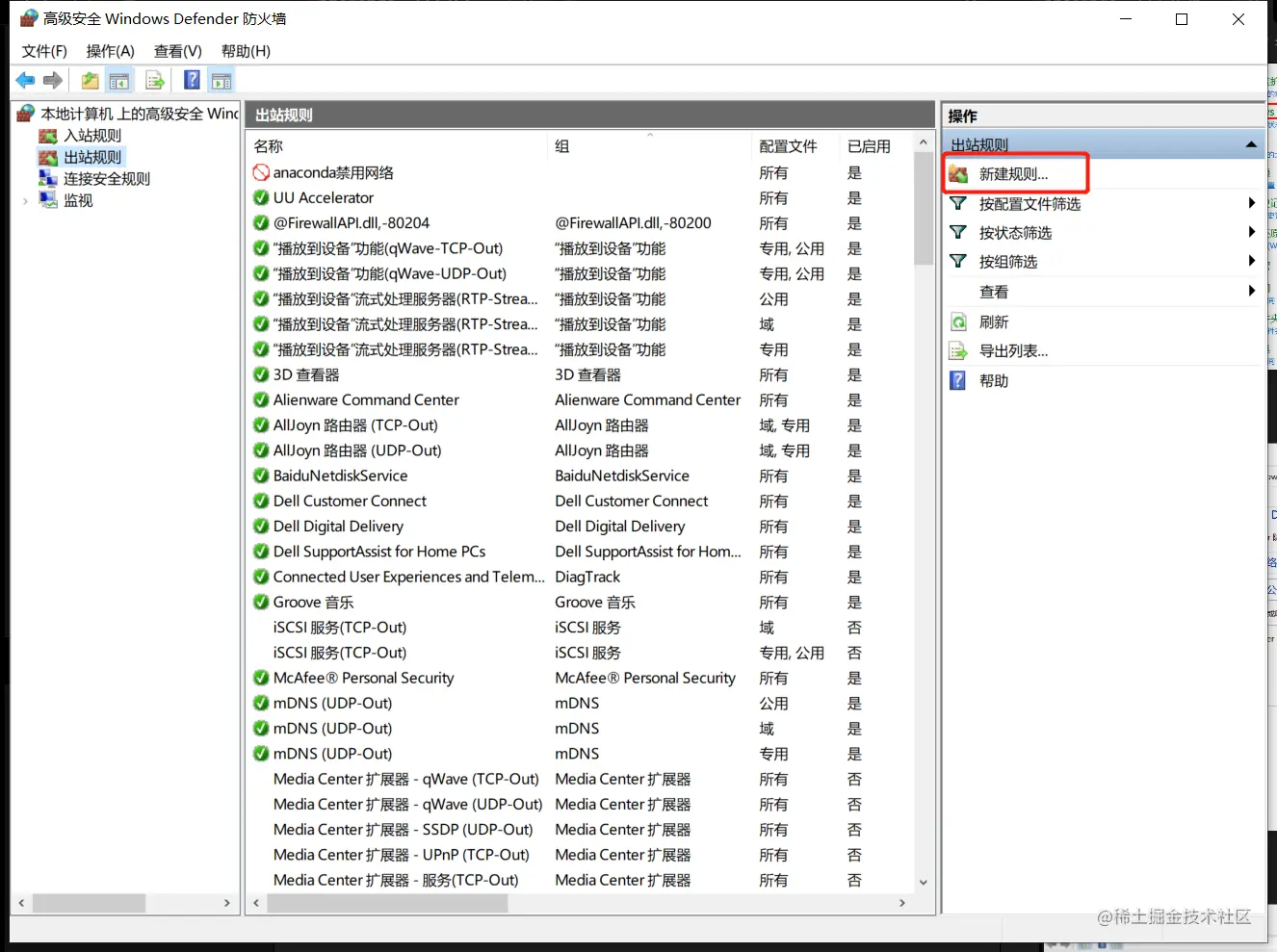Open the 按配置文件筛选 submenu arrow
1277x952 pixels.
(x=1251, y=203)
